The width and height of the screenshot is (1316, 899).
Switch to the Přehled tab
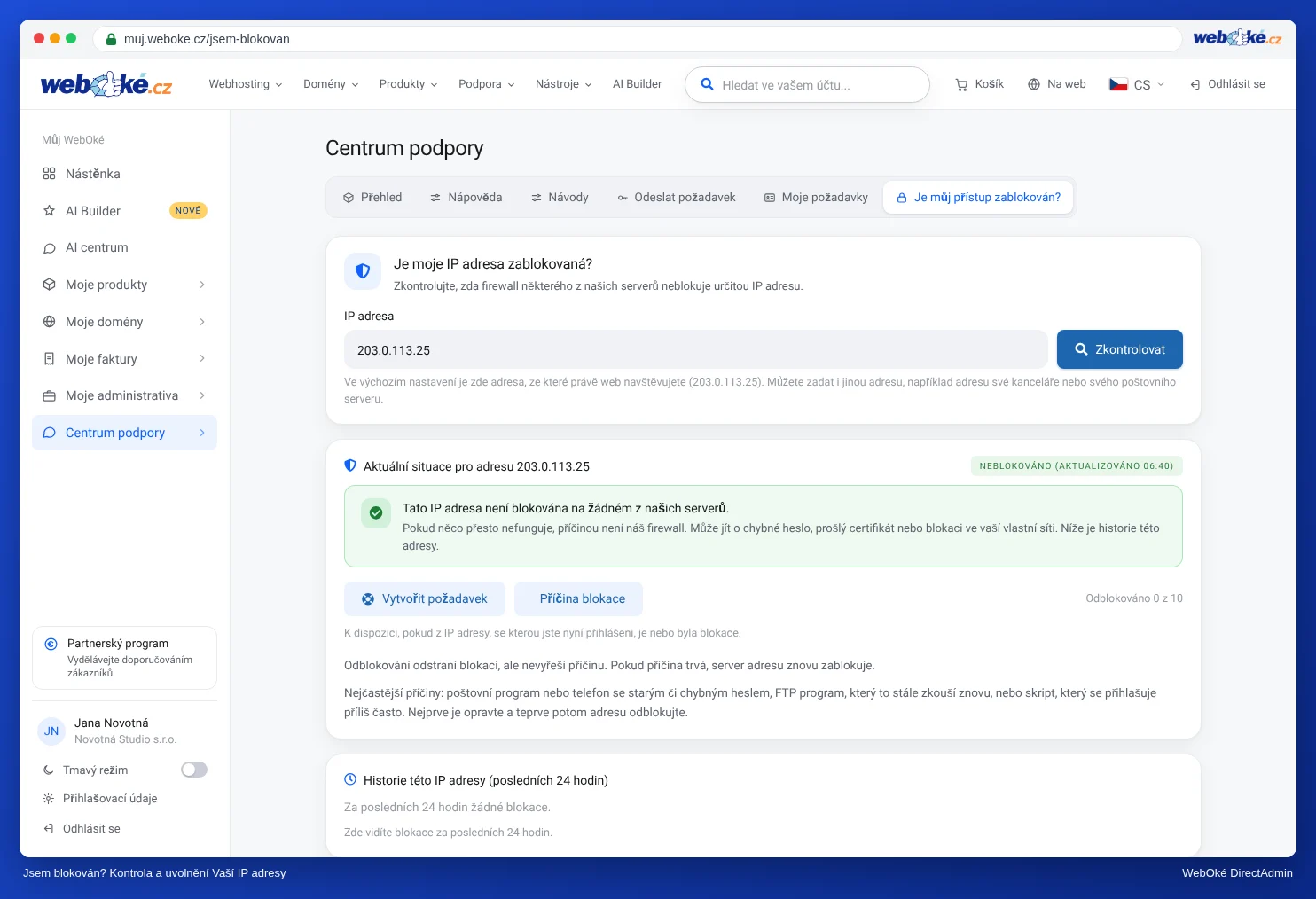[372, 198]
